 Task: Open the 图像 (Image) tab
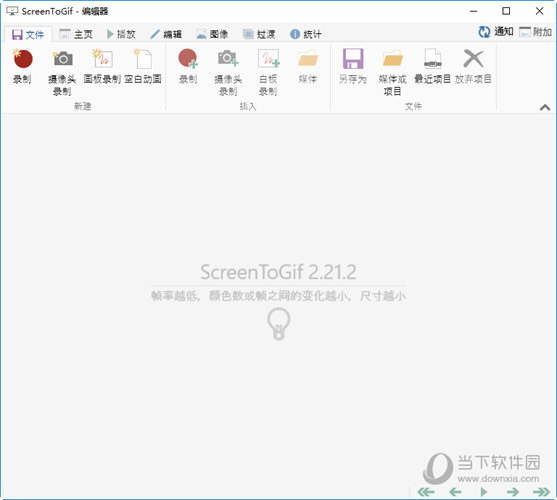212,34
